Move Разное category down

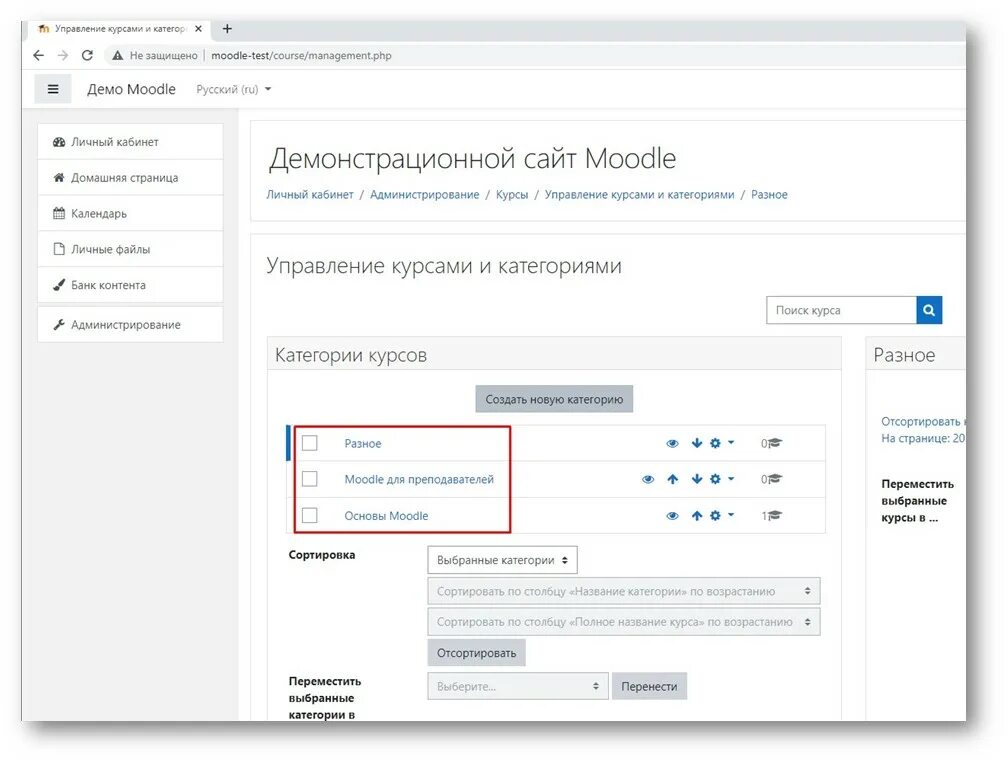coord(697,443)
